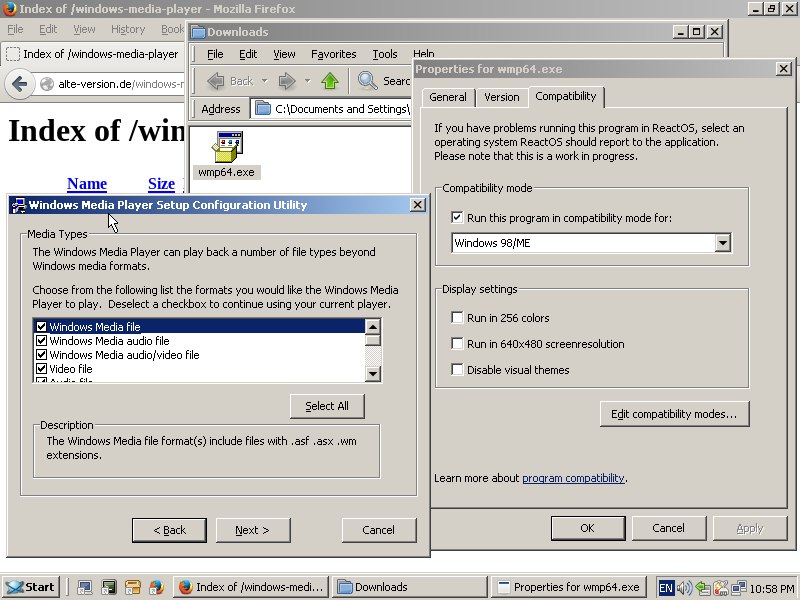
Task: Click the 10:58 PM clock
Action: 772,588
